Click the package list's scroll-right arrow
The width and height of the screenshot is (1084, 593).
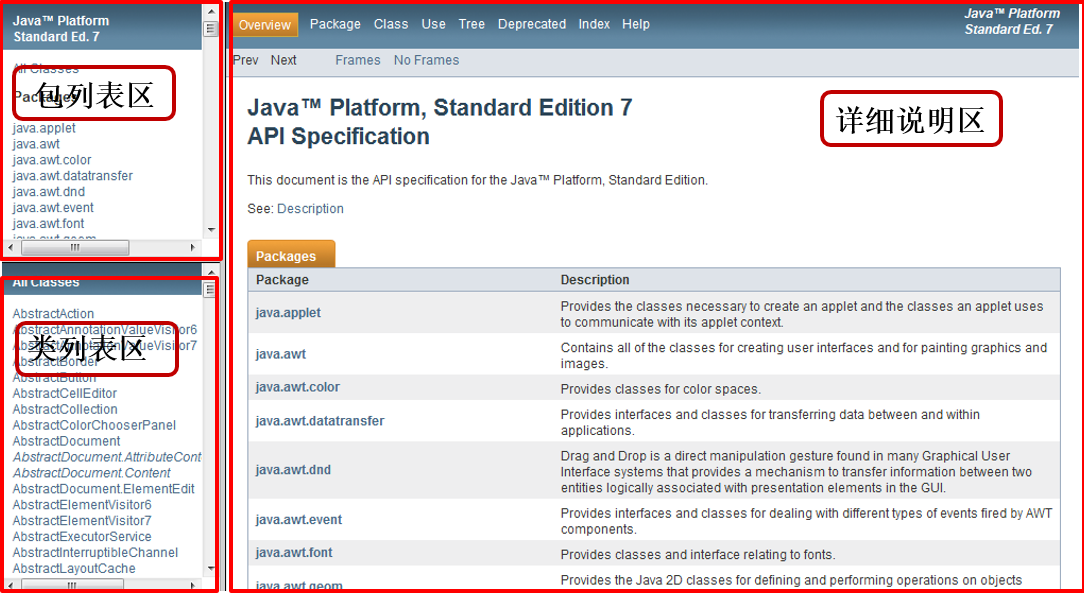pyautogui.click(x=193, y=247)
